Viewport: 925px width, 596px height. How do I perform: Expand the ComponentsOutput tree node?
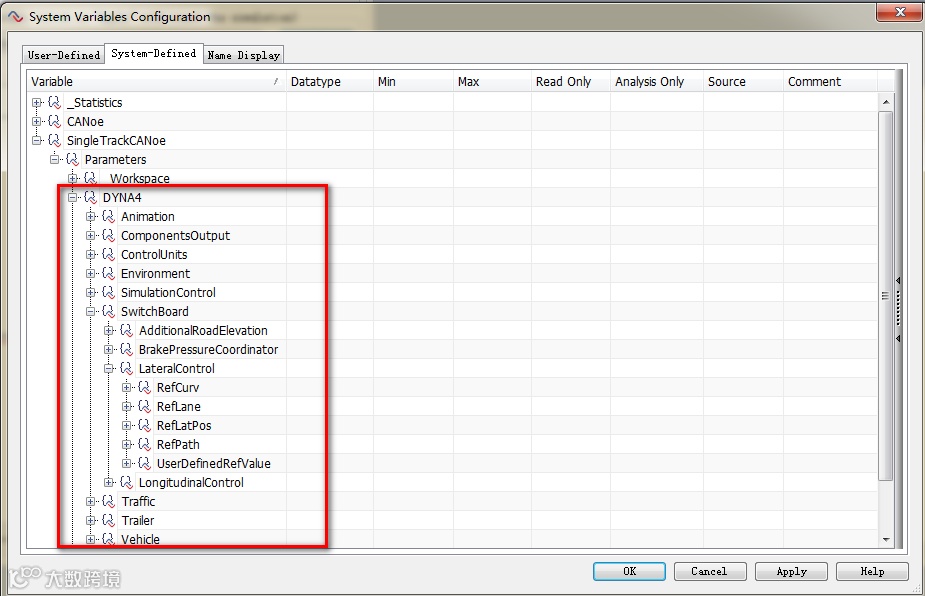click(91, 235)
